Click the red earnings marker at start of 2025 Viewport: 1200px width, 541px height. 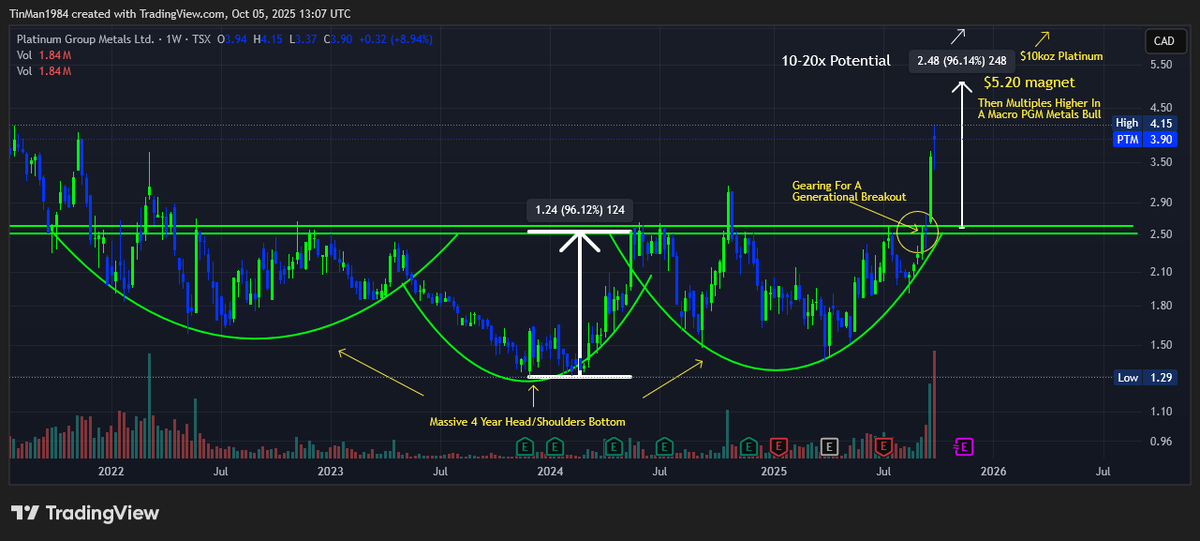tap(778, 446)
